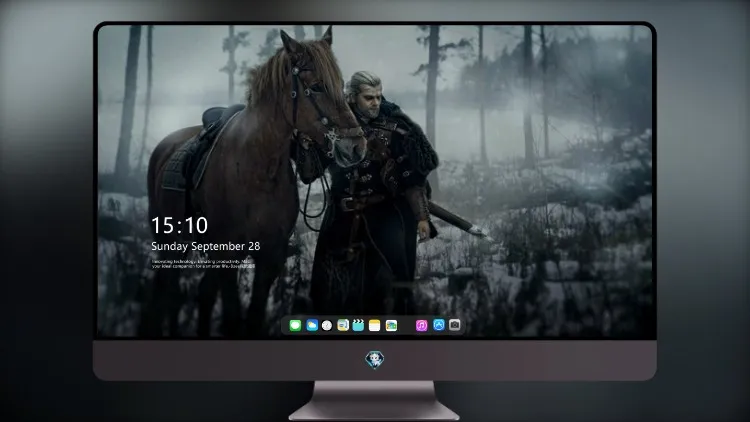Viewport: 750px width, 422px height.
Task: Open the blue-yellow document app beside Clock
Action: click(343, 325)
